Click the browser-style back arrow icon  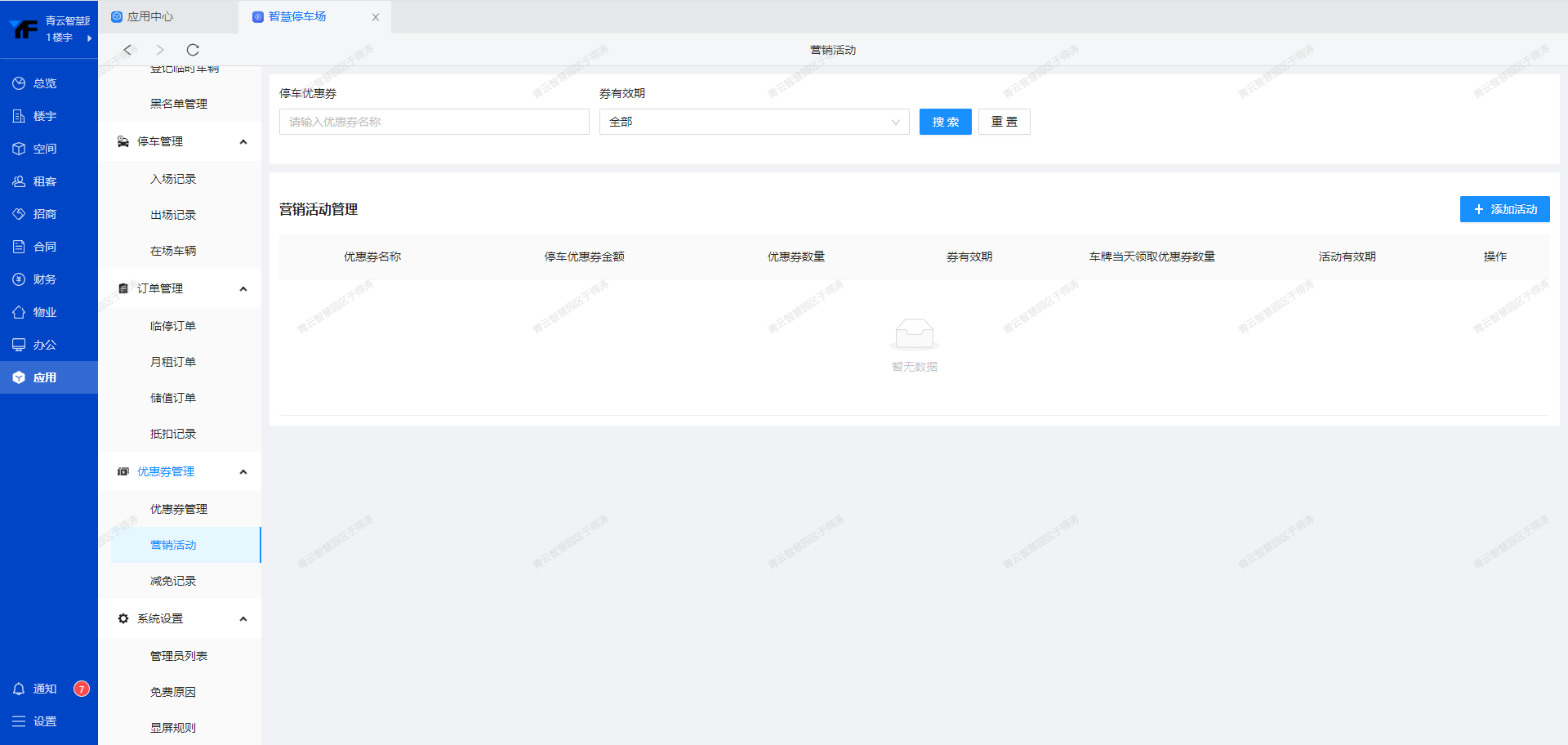pyautogui.click(x=127, y=50)
